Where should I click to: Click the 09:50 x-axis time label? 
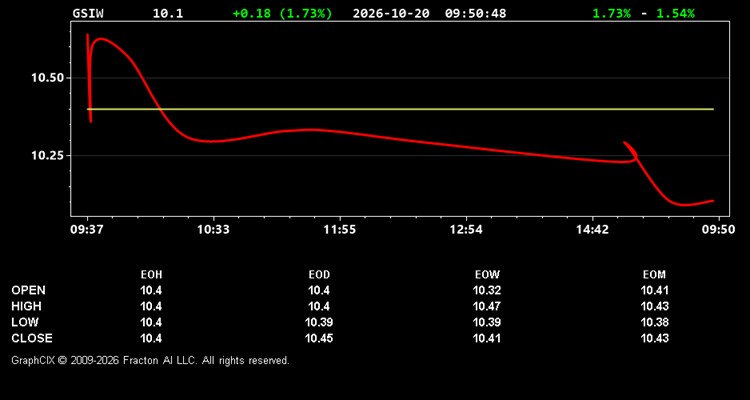coord(718,230)
